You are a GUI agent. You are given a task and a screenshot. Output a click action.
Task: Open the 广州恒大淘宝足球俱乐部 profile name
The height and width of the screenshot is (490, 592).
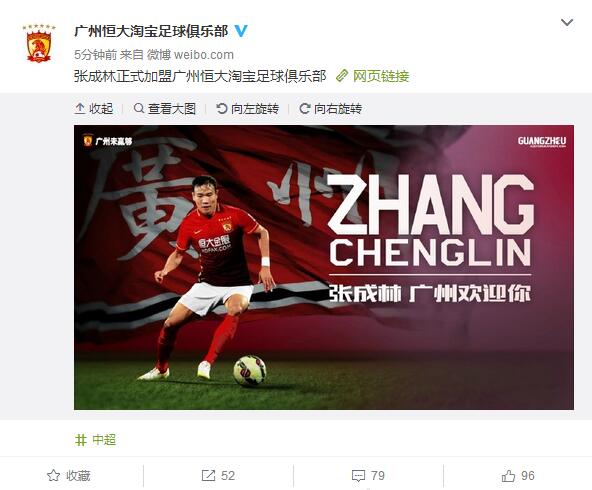151,31
